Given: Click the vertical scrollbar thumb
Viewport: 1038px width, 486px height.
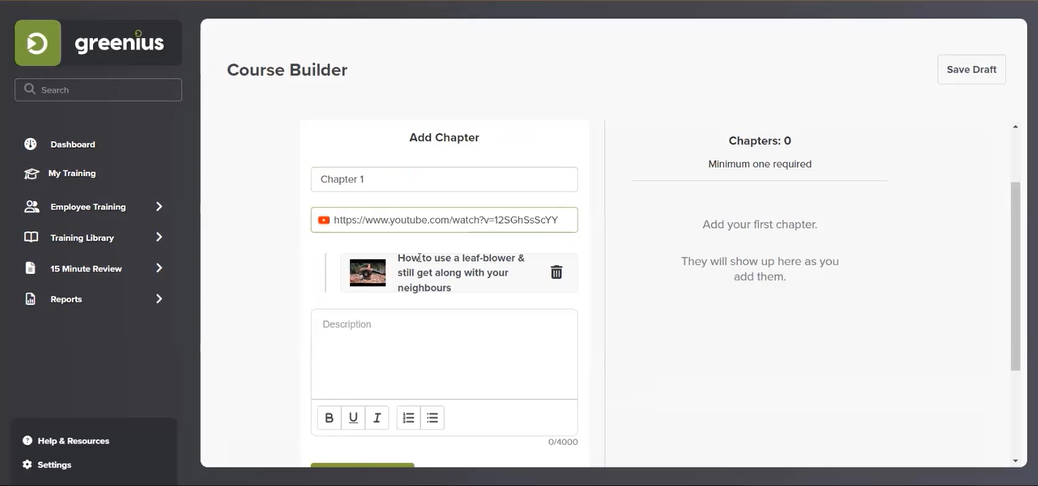Looking at the screenshot, I should click(x=1015, y=276).
